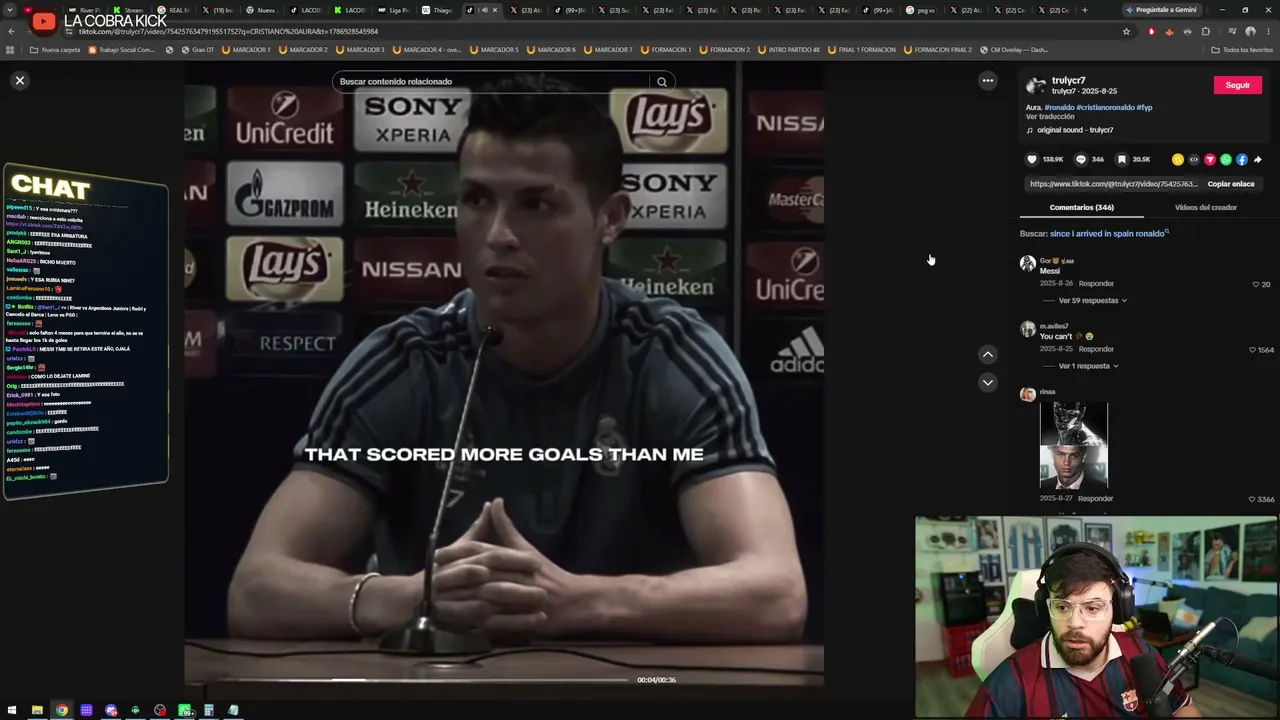Open image in dinaa's comment
This screenshot has width=1280, height=720.
point(1074,446)
